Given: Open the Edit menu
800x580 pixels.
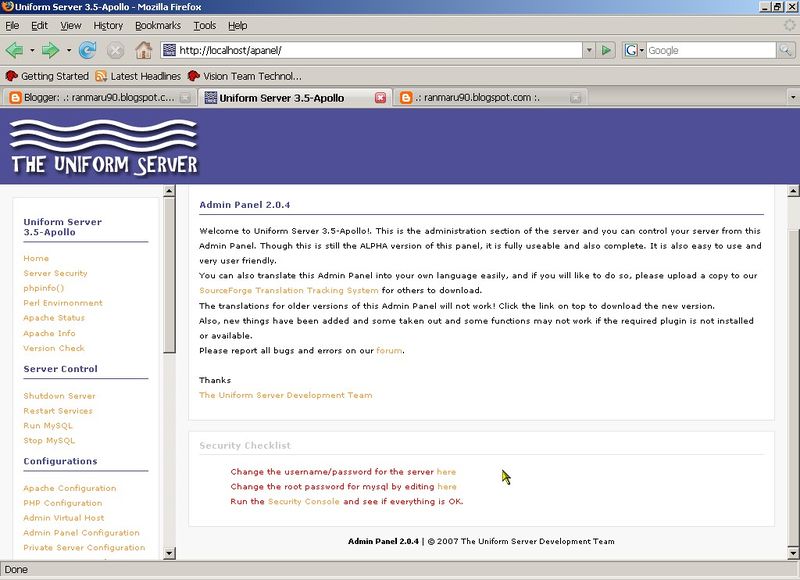Looking at the screenshot, I should (x=39, y=26).
